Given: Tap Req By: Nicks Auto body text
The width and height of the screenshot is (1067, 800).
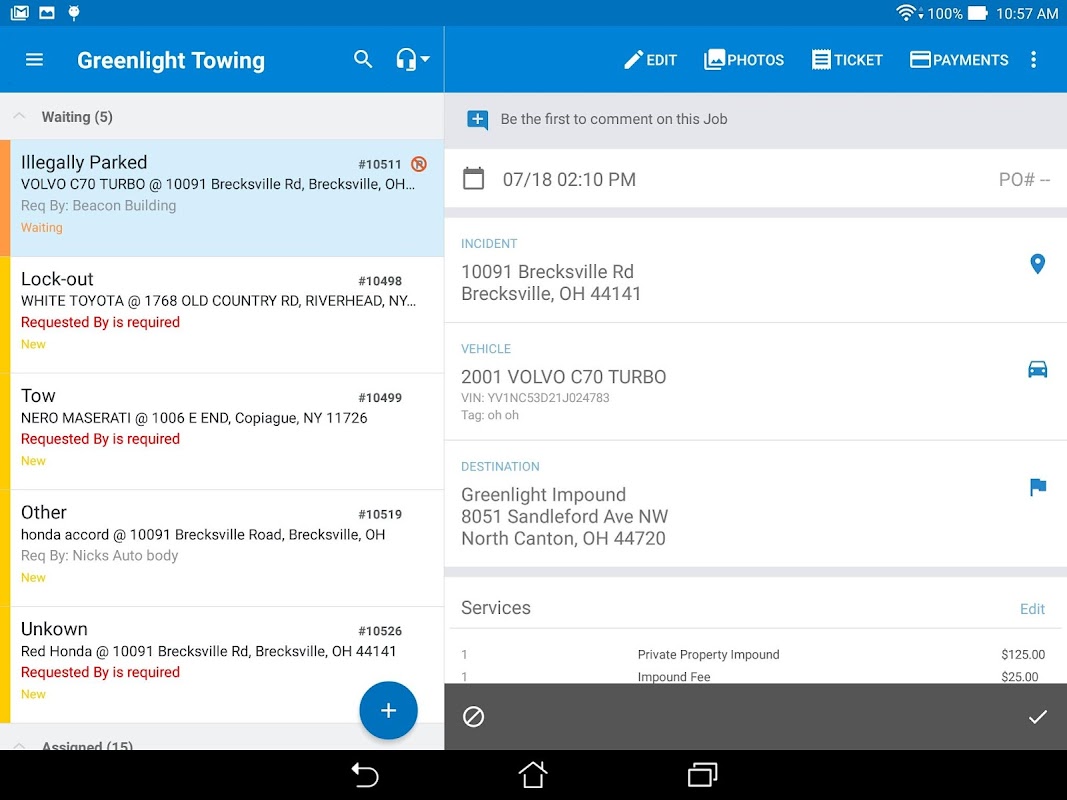Looking at the screenshot, I should pyautogui.click(x=99, y=556).
